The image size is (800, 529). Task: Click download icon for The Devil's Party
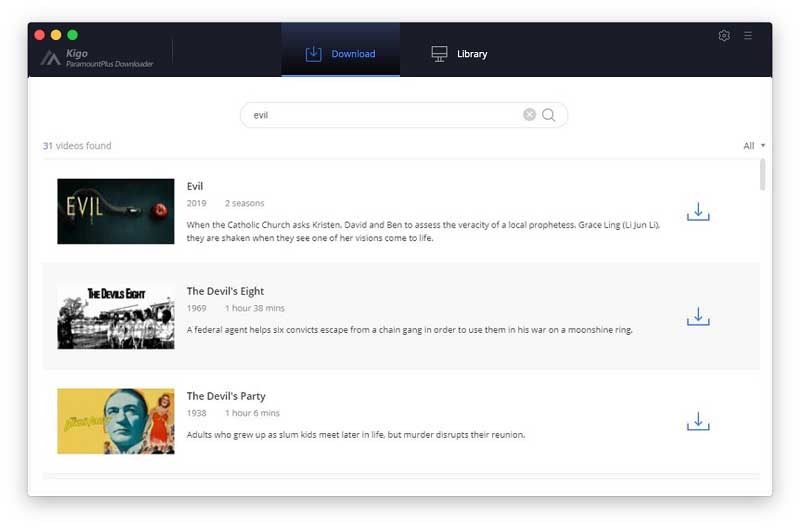(698, 422)
